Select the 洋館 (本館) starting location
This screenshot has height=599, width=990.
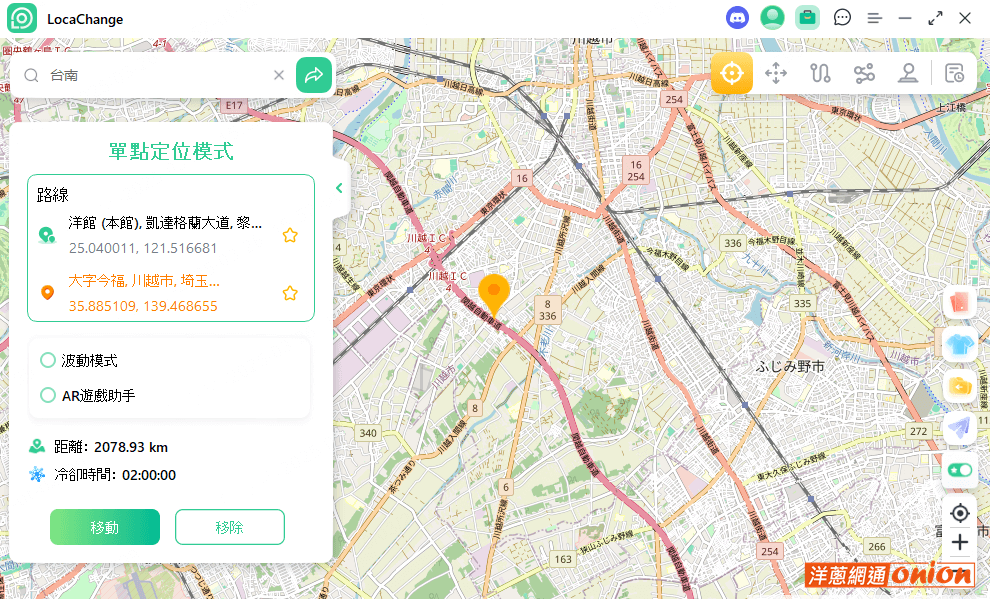tap(165, 235)
